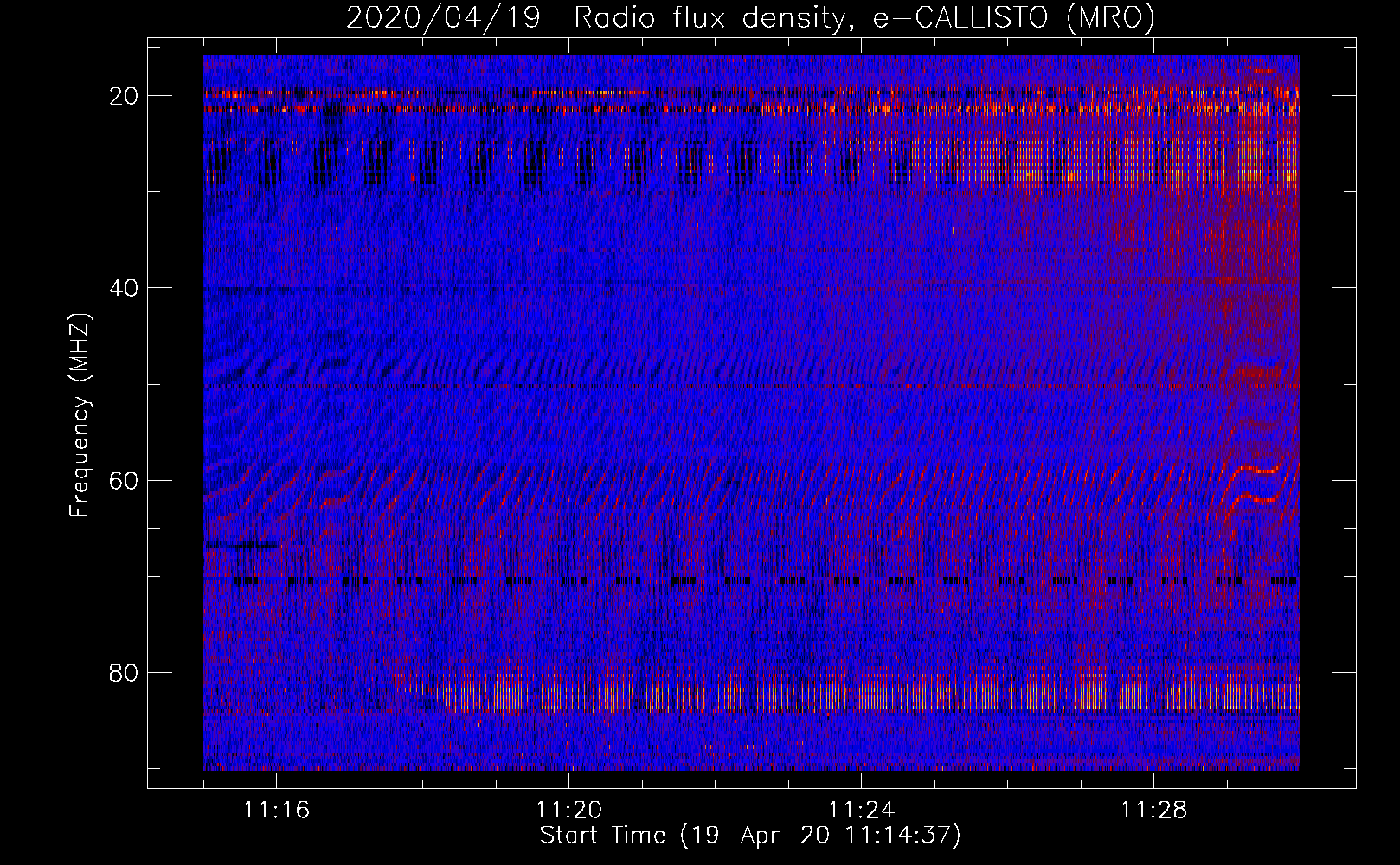Select the y-axis label 'Frequency (MHZ)'
The image size is (1400, 865).
(x=80, y=415)
